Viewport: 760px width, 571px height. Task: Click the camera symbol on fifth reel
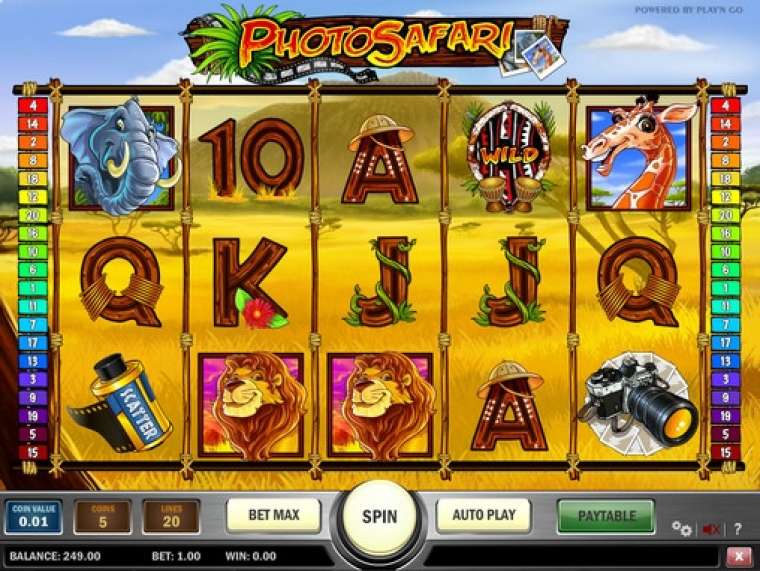(638, 403)
